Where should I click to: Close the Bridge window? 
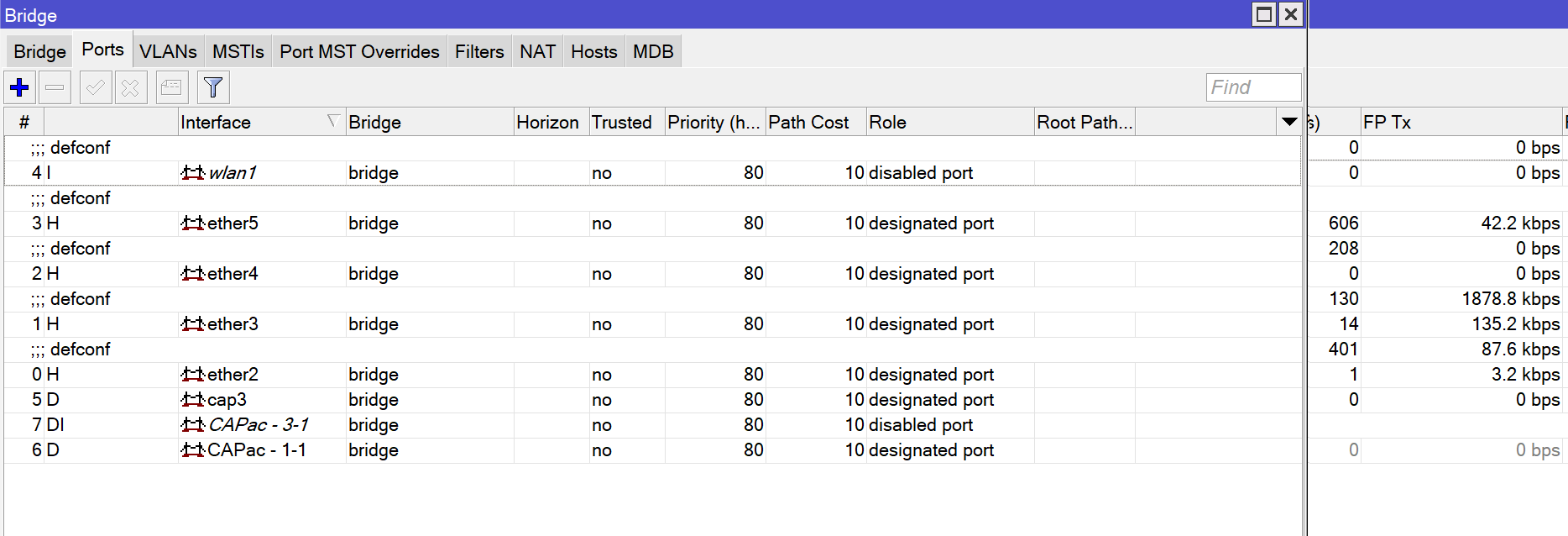(x=1291, y=14)
